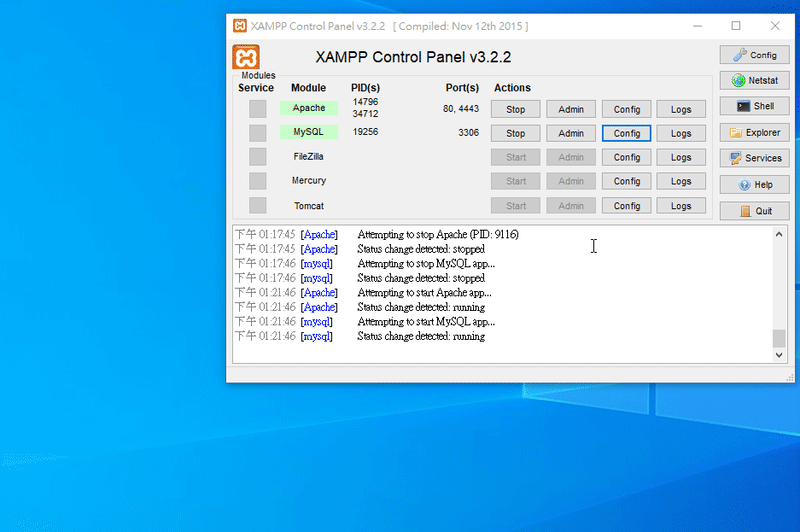Open FileZilla Config menu
800x532 pixels.
coord(627,157)
